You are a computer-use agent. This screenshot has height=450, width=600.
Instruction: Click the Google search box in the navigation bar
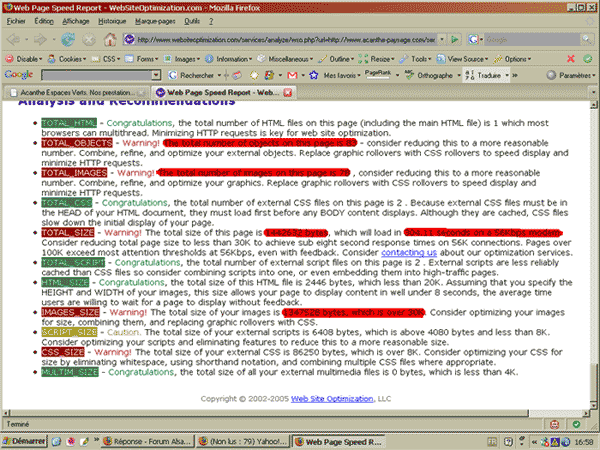532,39
